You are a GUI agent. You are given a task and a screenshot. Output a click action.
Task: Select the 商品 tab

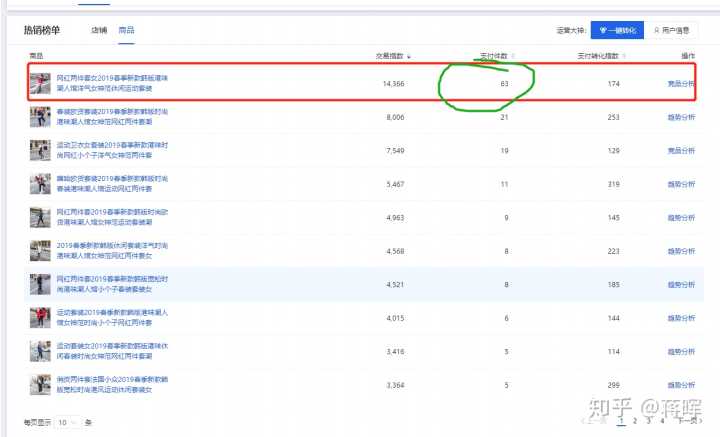click(x=125, y=30)
